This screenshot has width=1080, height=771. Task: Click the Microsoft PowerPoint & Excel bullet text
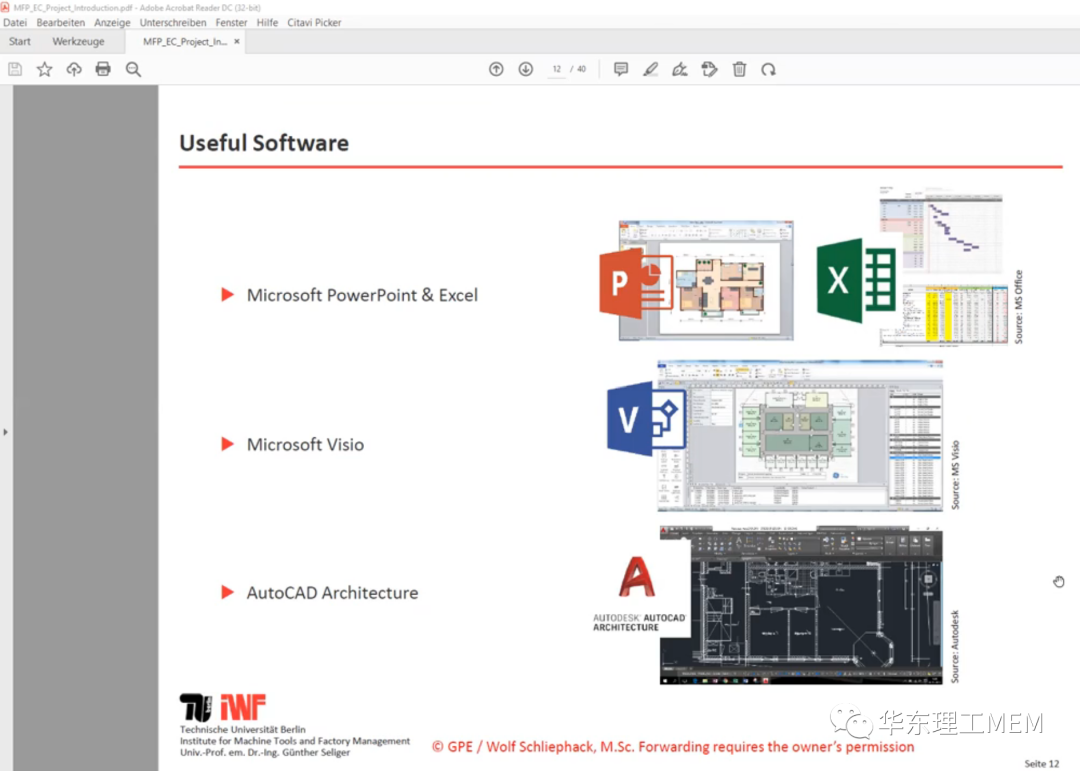tap(362, 295)
